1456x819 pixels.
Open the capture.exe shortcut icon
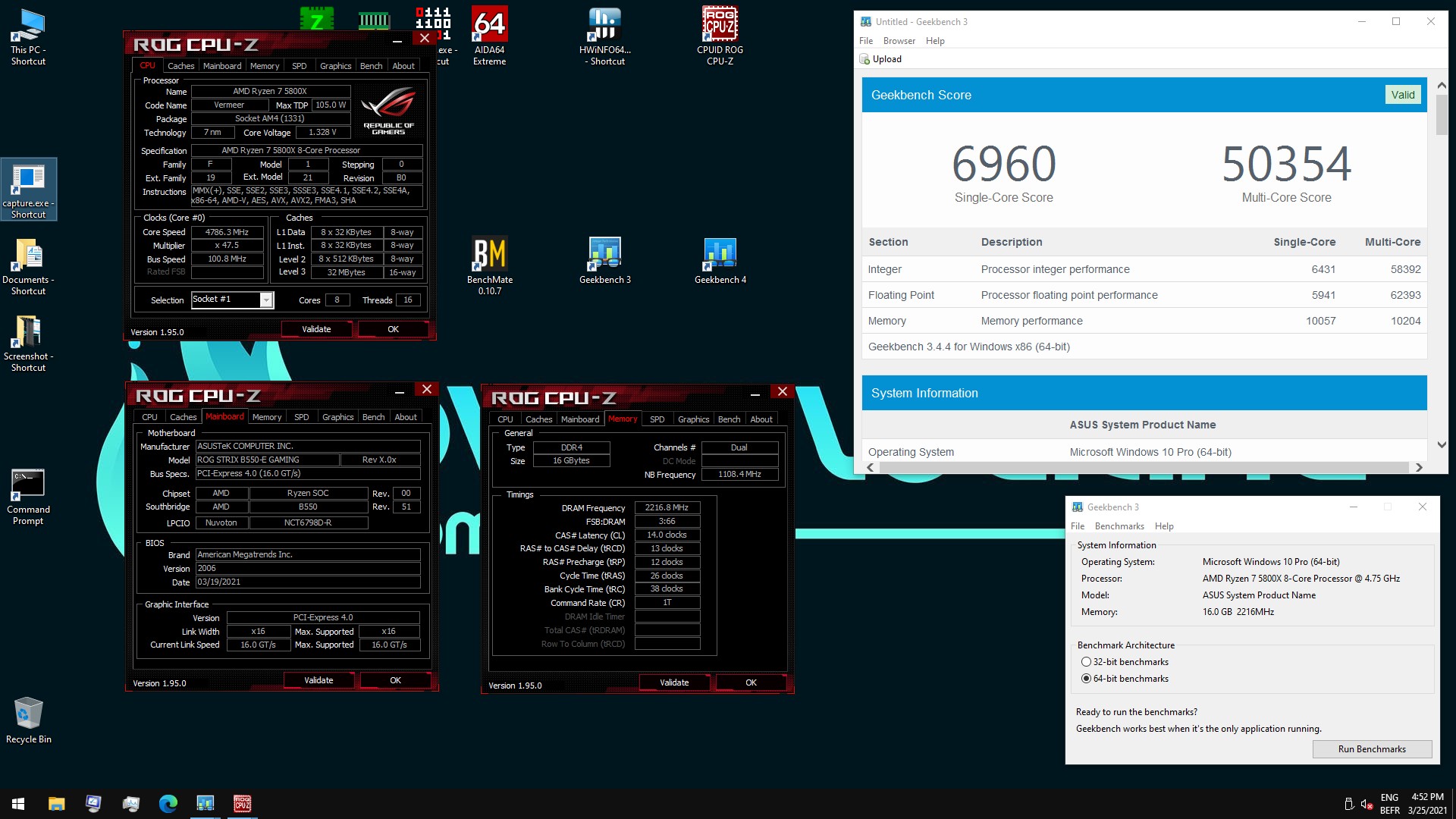click(x=28, y=190)
